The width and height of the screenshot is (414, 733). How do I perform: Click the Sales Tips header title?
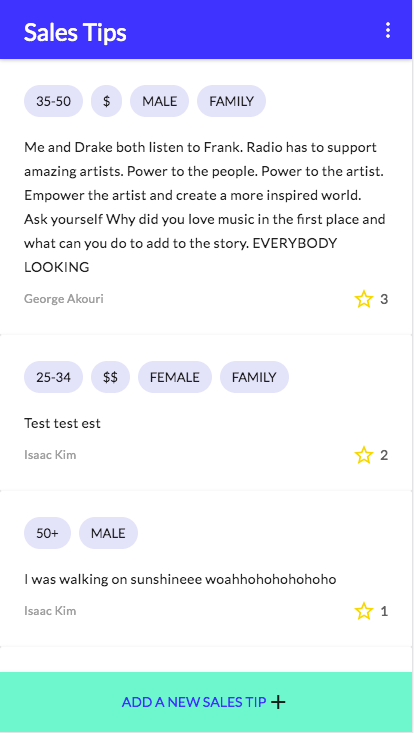(x=75, y=32)
